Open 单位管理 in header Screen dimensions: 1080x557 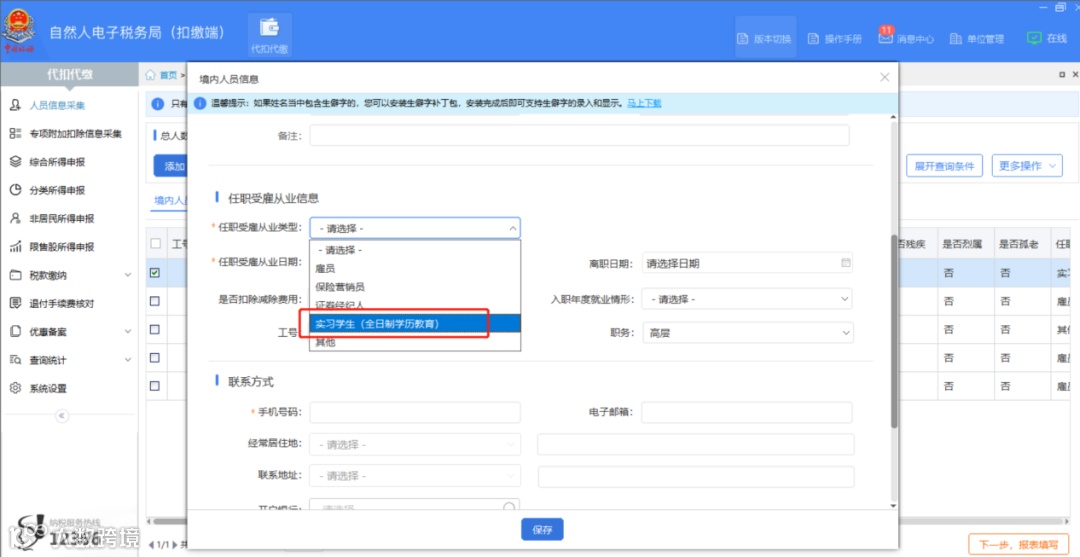click(977, 39)
